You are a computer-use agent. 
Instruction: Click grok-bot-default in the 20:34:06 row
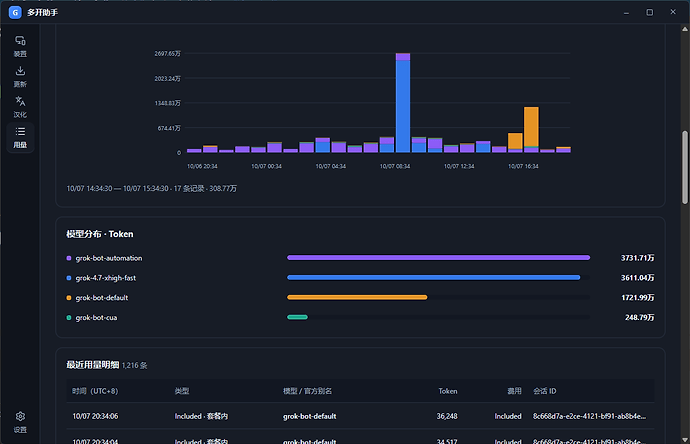pos(309,416)
